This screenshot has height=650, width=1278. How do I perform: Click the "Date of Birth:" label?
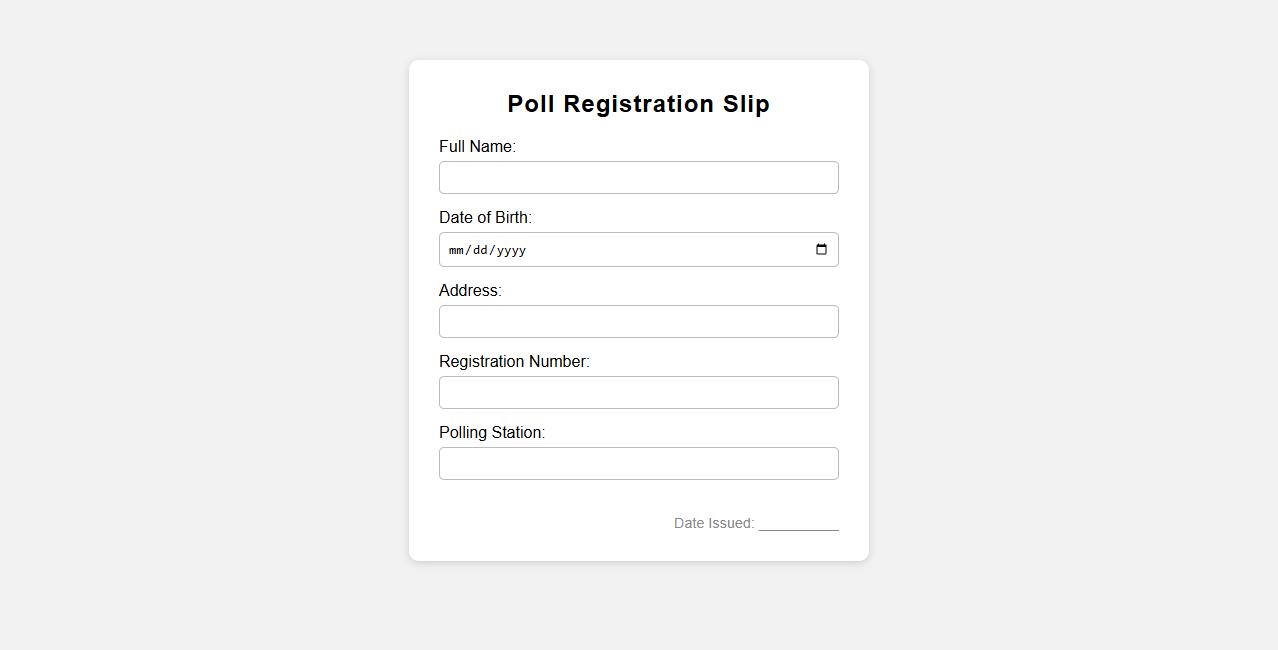pyautogui.click(x=485, y=218)
